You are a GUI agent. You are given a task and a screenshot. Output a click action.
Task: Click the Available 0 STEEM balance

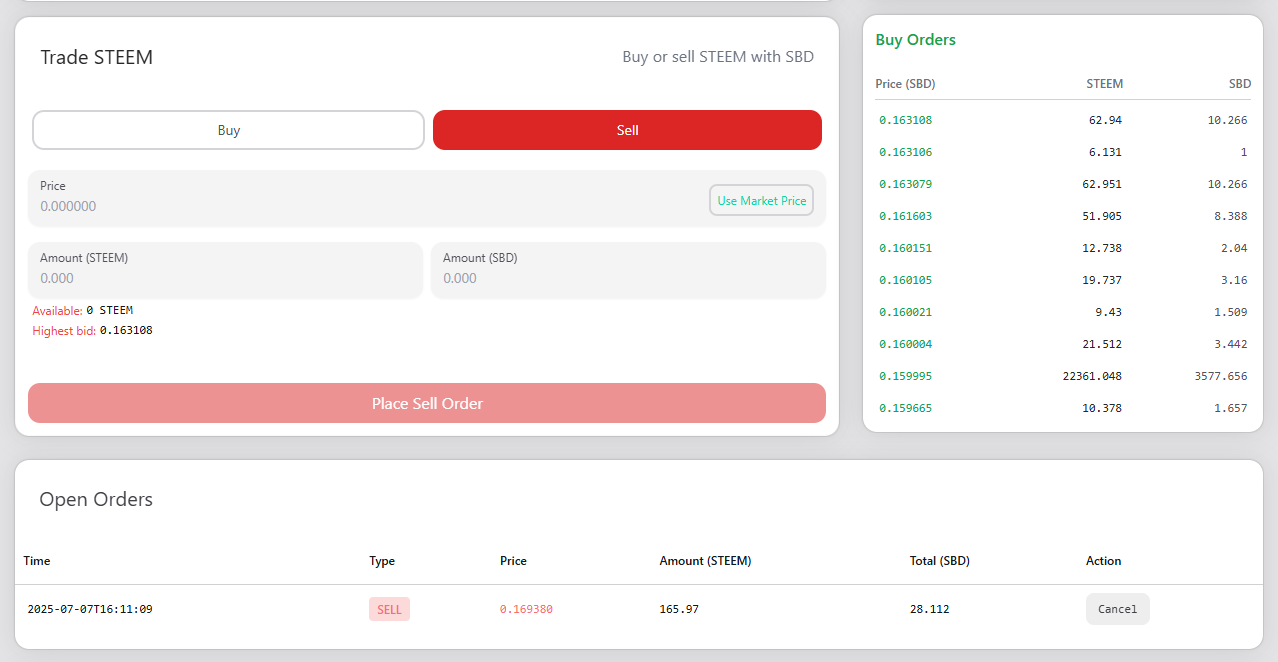[82, 310]
